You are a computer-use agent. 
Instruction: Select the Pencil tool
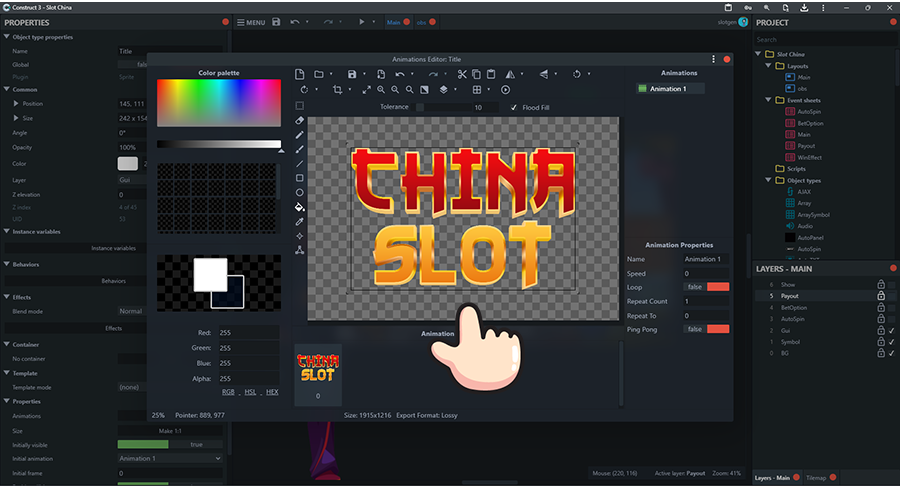300,134
